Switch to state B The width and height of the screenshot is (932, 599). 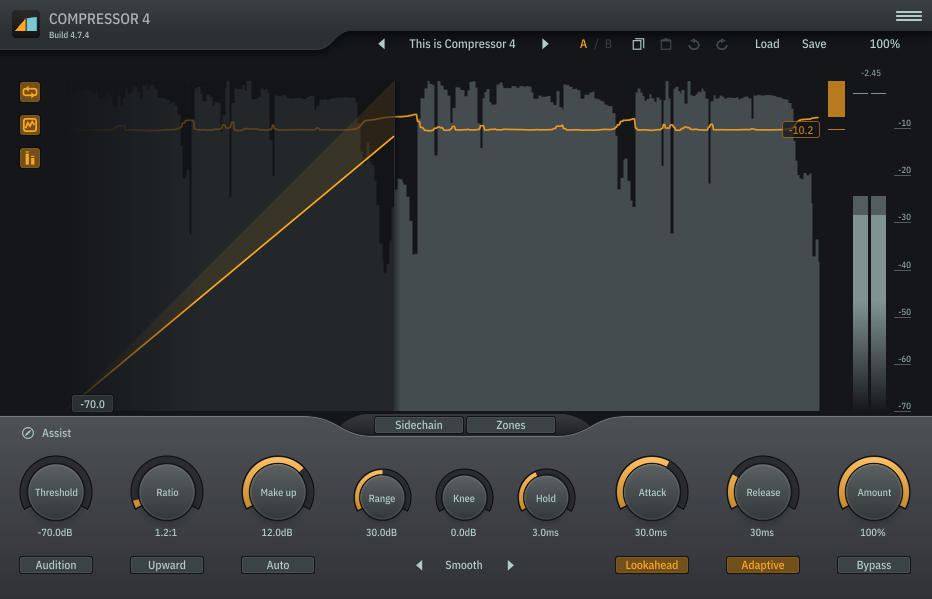608,44
